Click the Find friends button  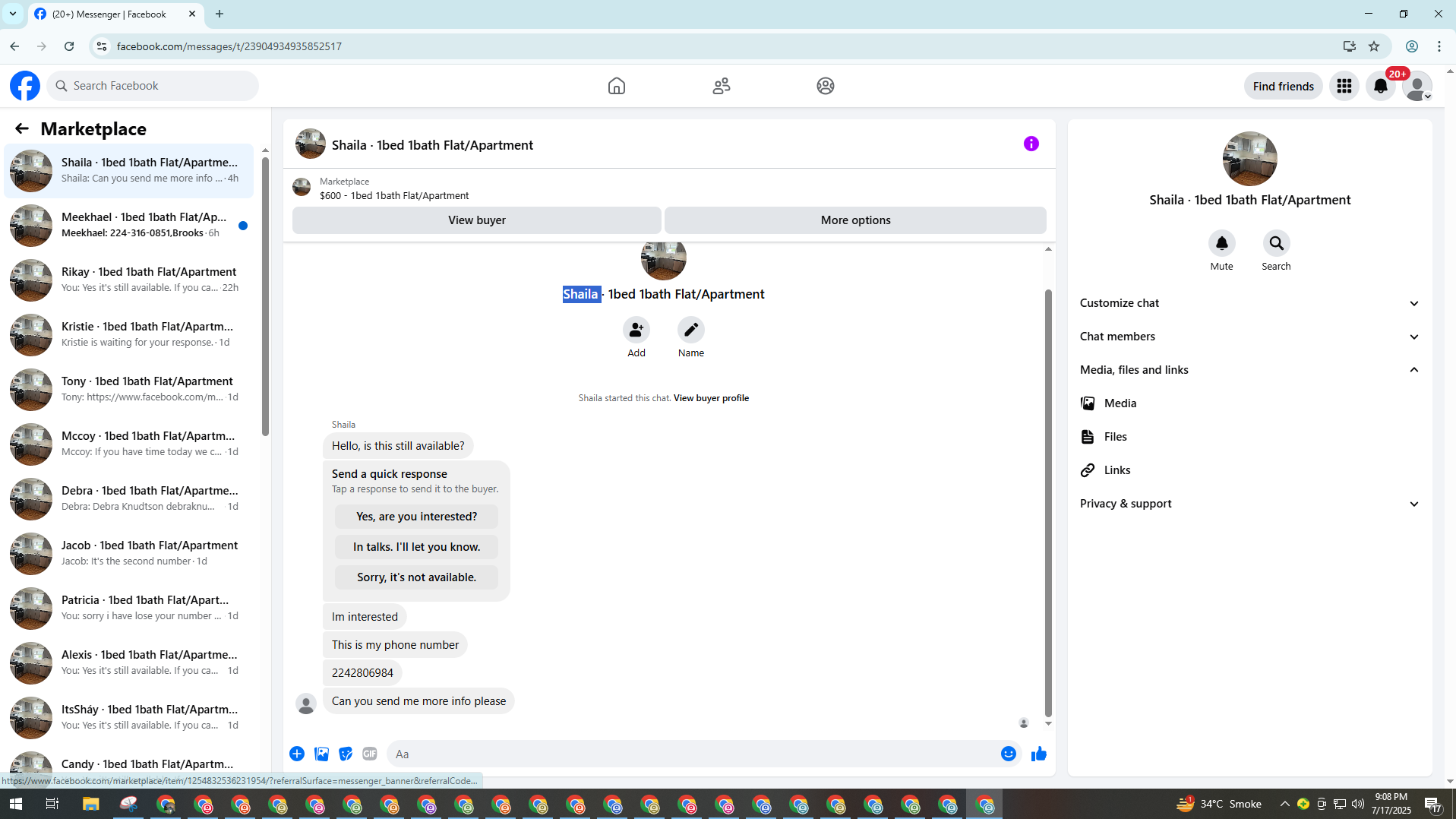pyautogui.click(x=1284, y=86)
